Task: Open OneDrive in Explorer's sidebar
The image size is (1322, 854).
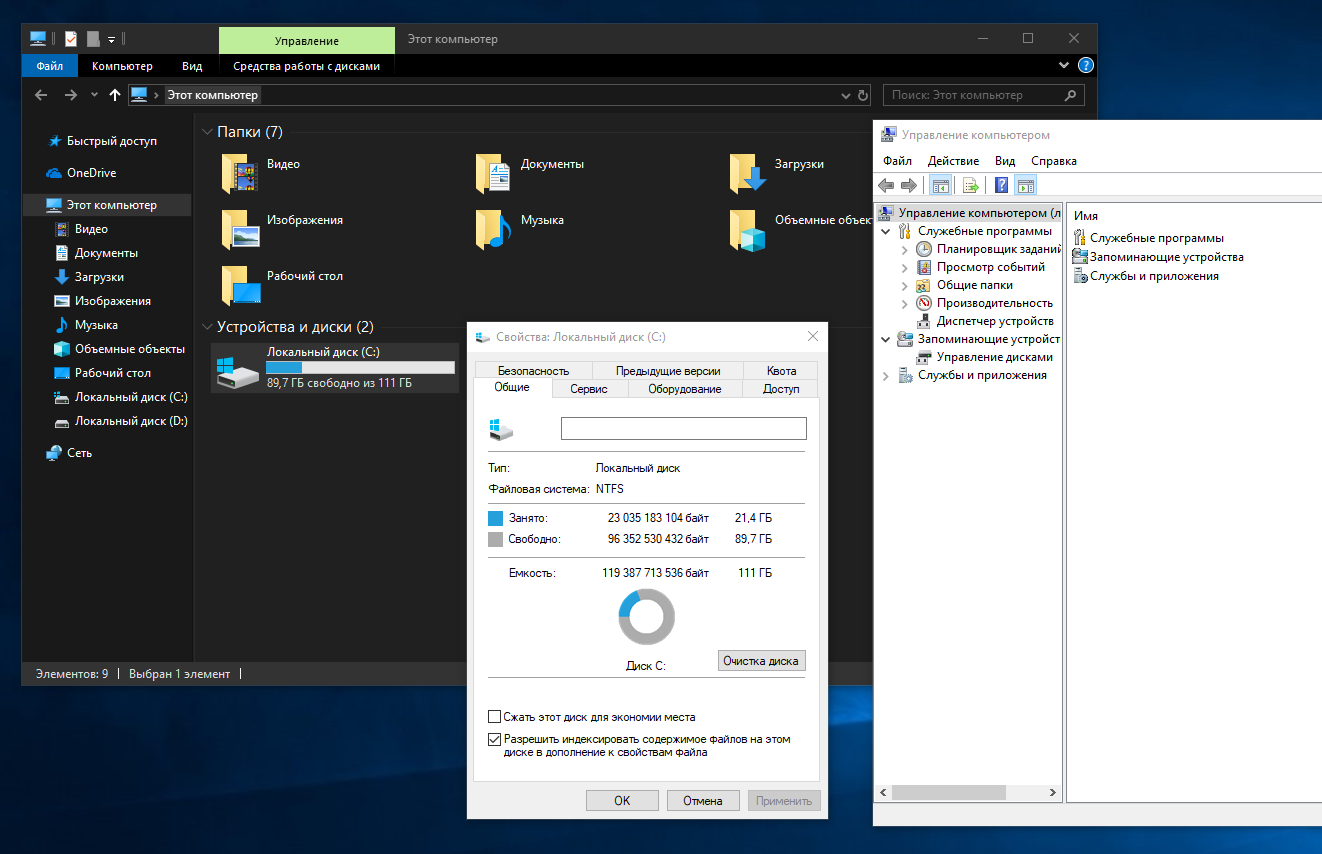Action: 91,173
